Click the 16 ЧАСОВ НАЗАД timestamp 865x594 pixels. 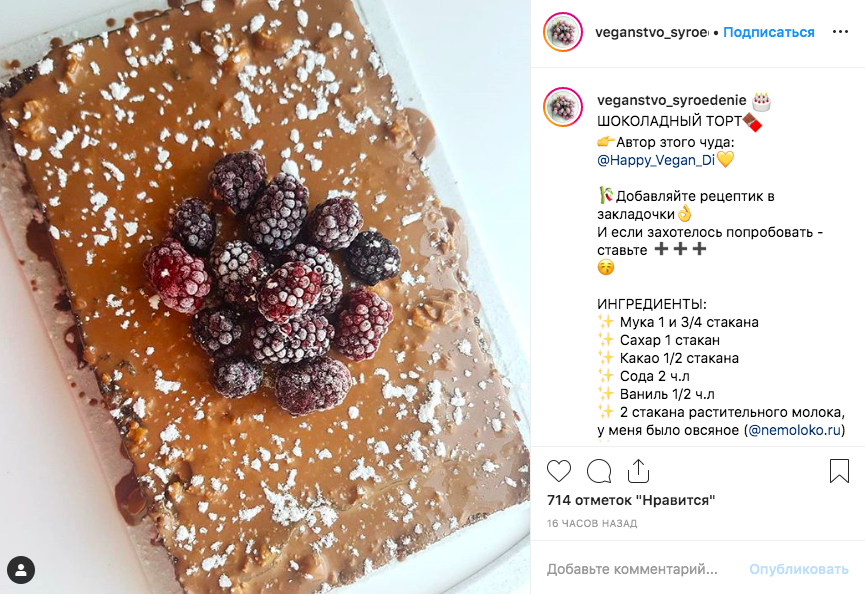pyautogui.click(x=592, y=523)
